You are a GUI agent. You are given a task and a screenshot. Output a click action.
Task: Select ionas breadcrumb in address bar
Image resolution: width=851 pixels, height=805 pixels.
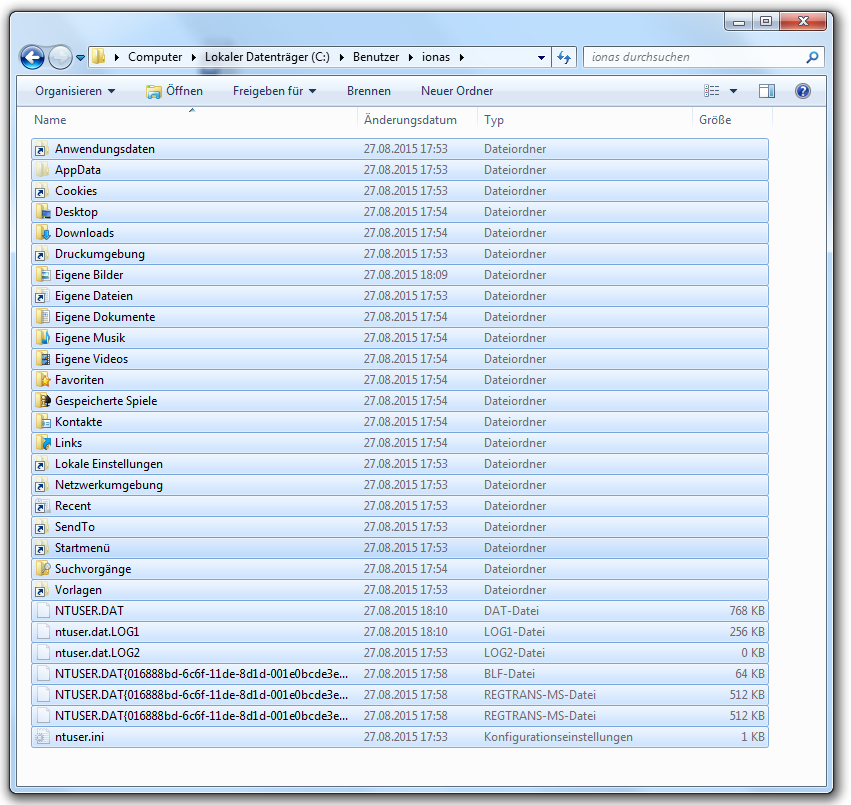[x=436, y=57]
